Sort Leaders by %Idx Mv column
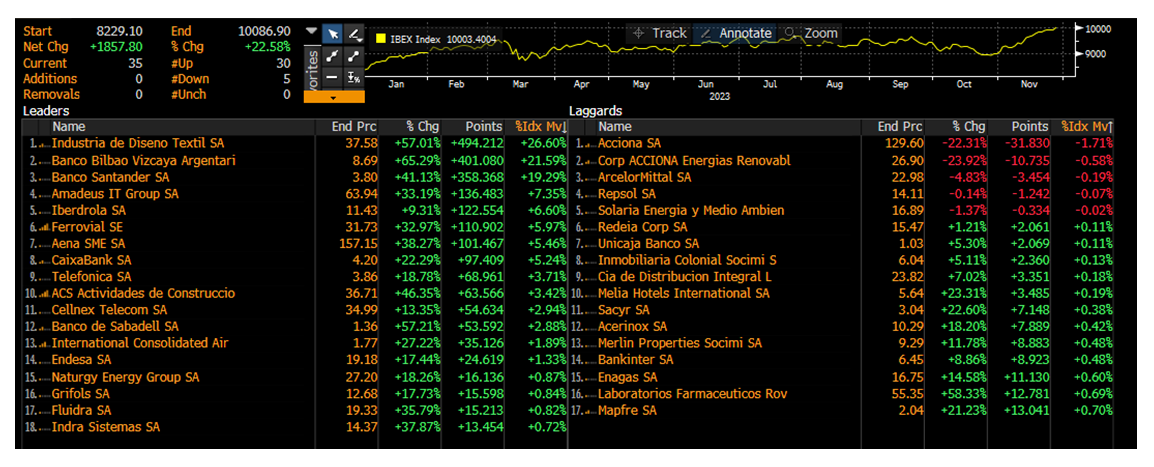The height and width of the screenshot is (467, 1154). 540,127
